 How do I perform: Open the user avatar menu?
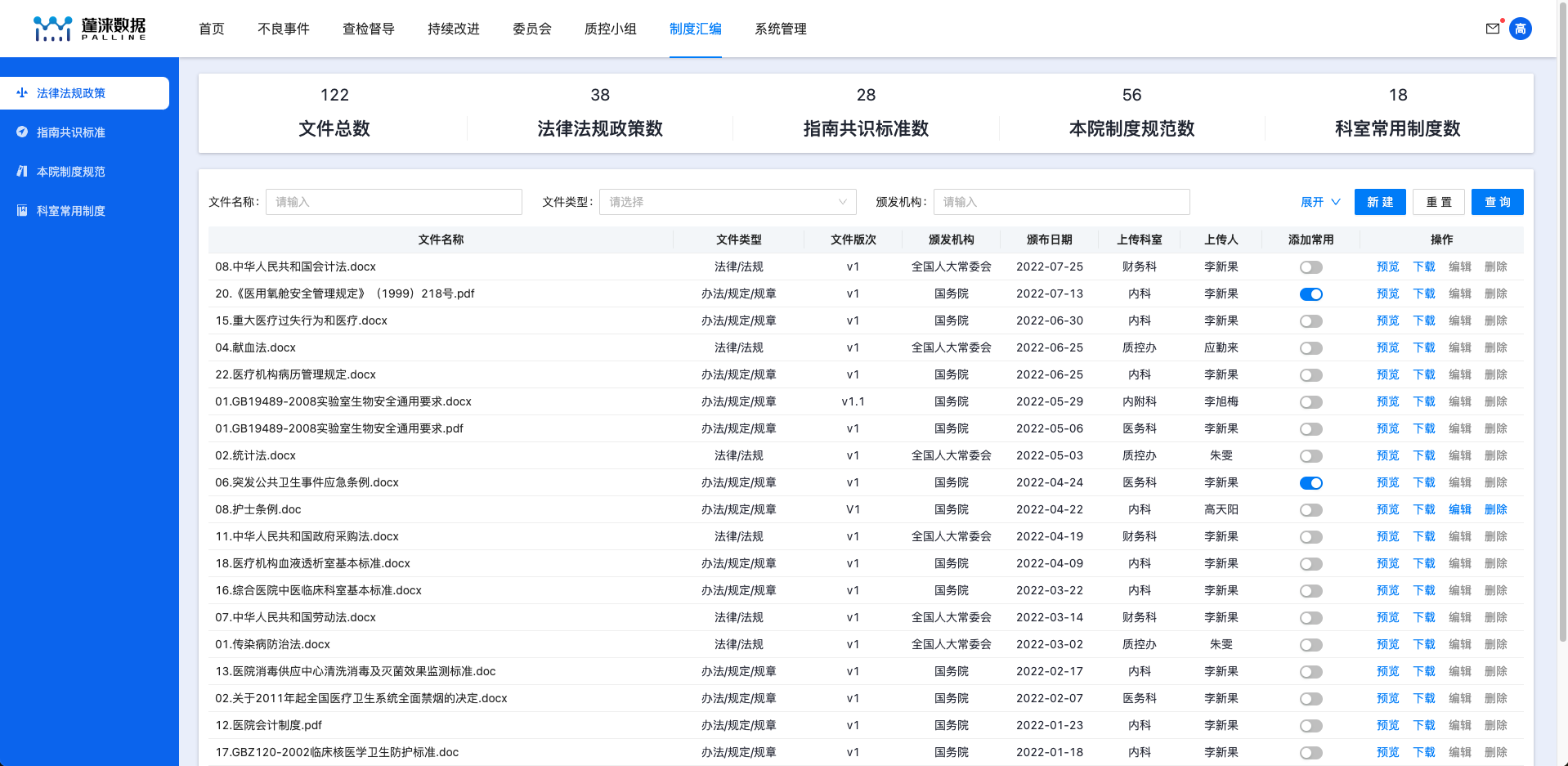tap(1521, 29)
